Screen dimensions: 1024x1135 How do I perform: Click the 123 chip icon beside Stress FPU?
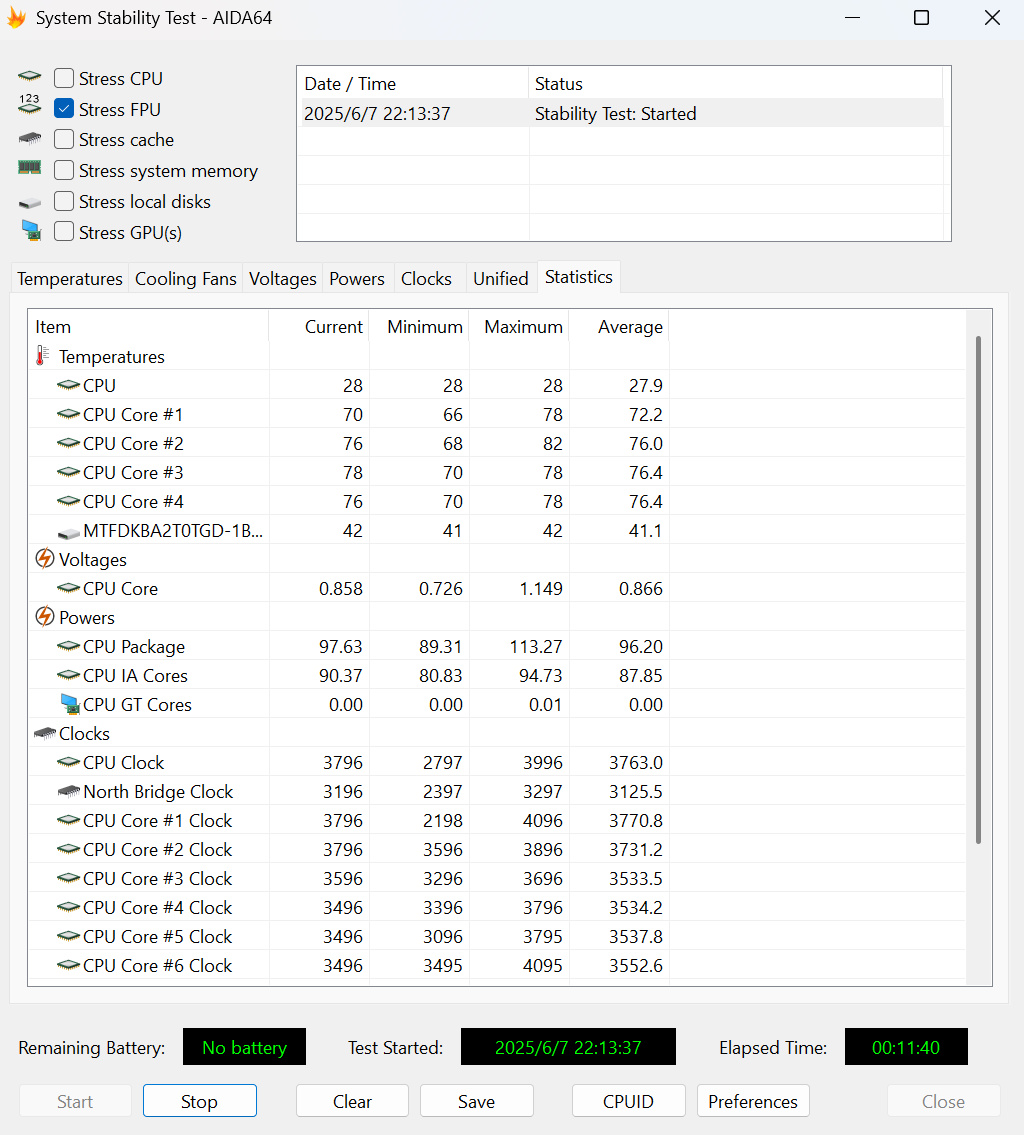tap(30, 104)
